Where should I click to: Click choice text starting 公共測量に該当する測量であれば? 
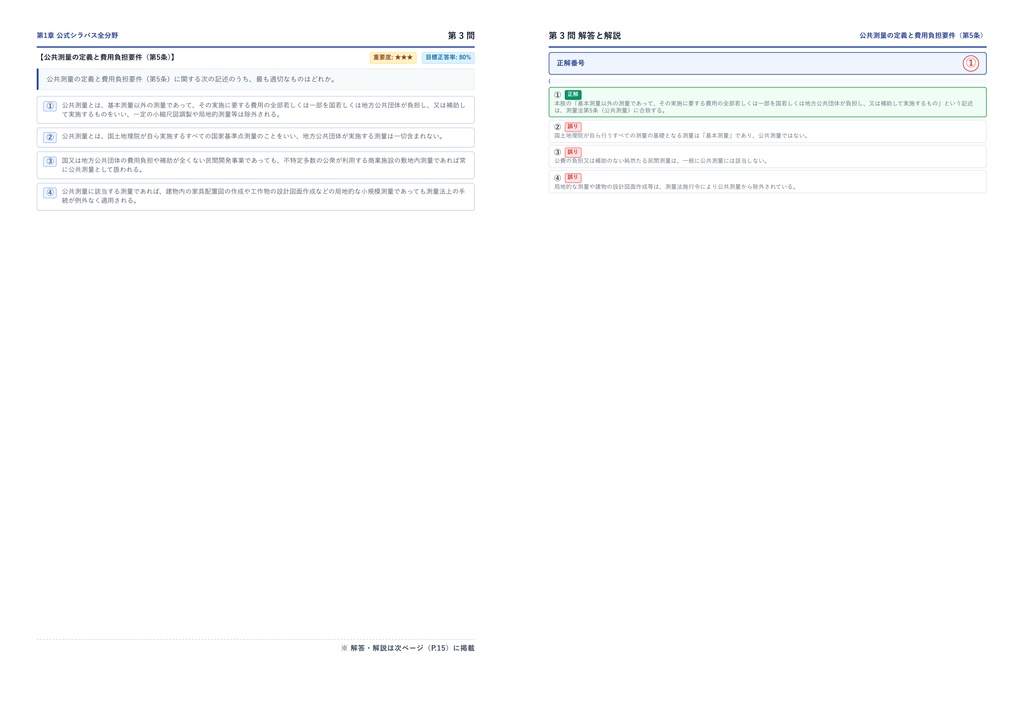[x=264, y=196]
